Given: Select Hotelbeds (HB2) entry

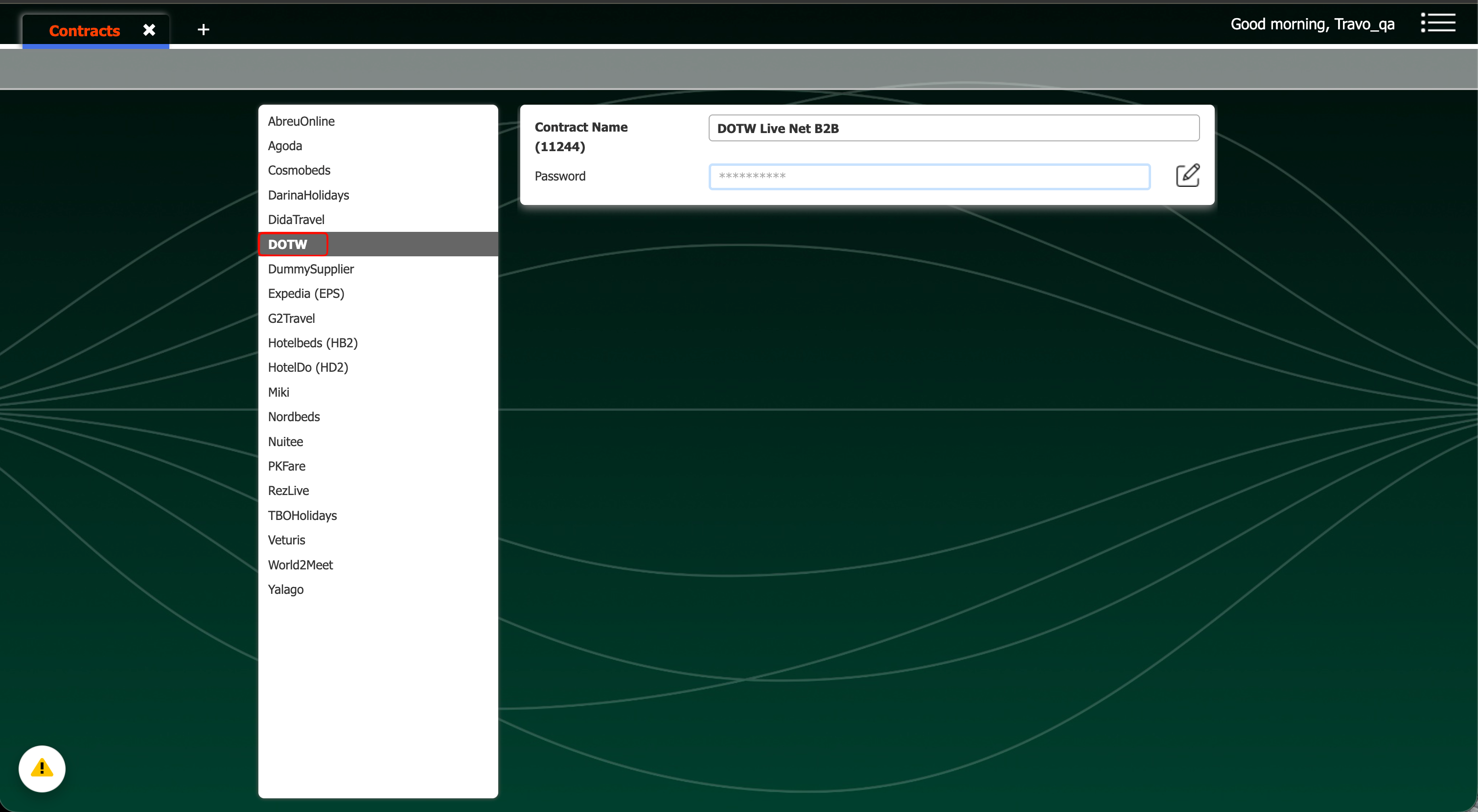Looking at the screenshot, I should click(313, 343).
